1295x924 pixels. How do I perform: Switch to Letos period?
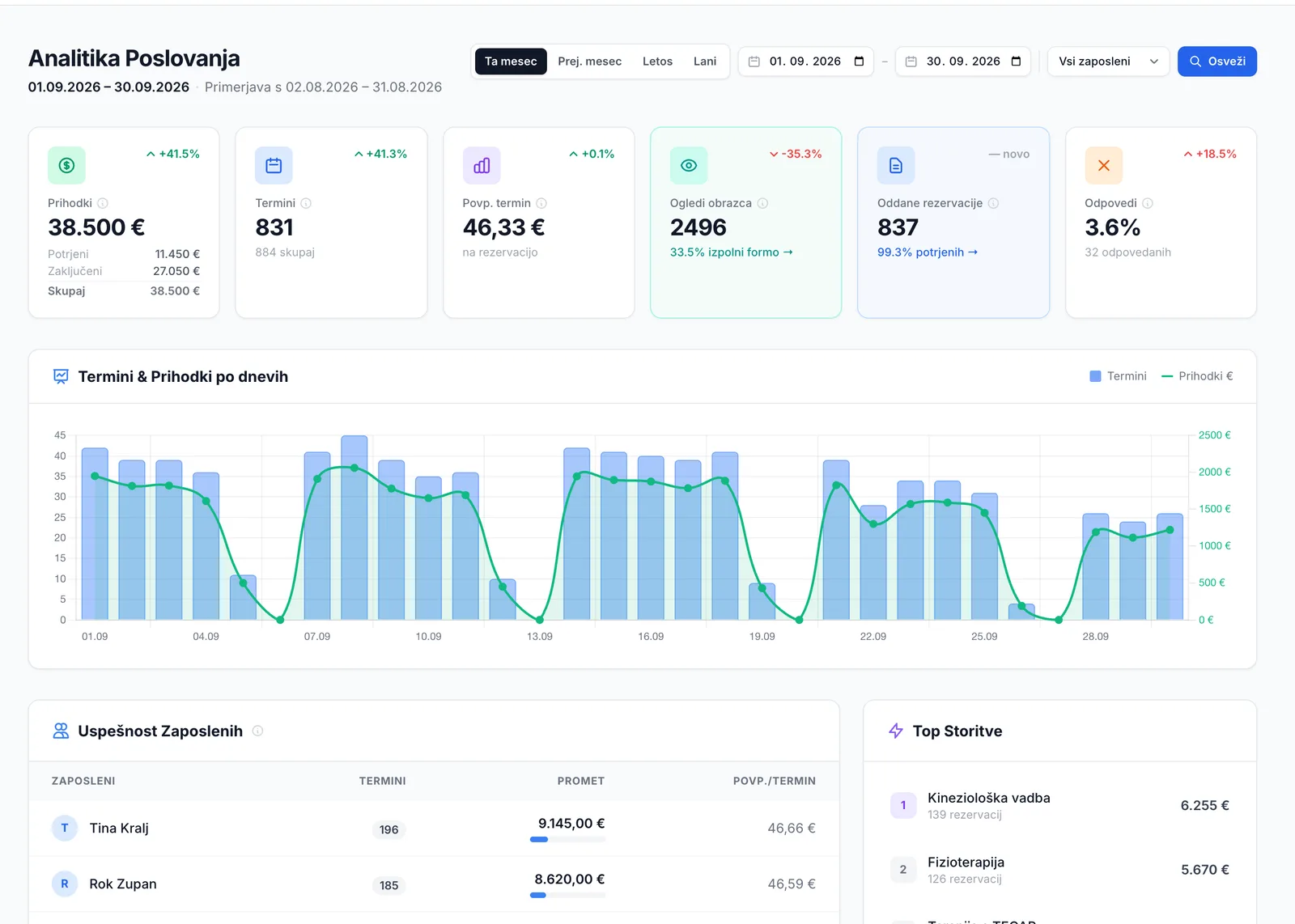657,61
